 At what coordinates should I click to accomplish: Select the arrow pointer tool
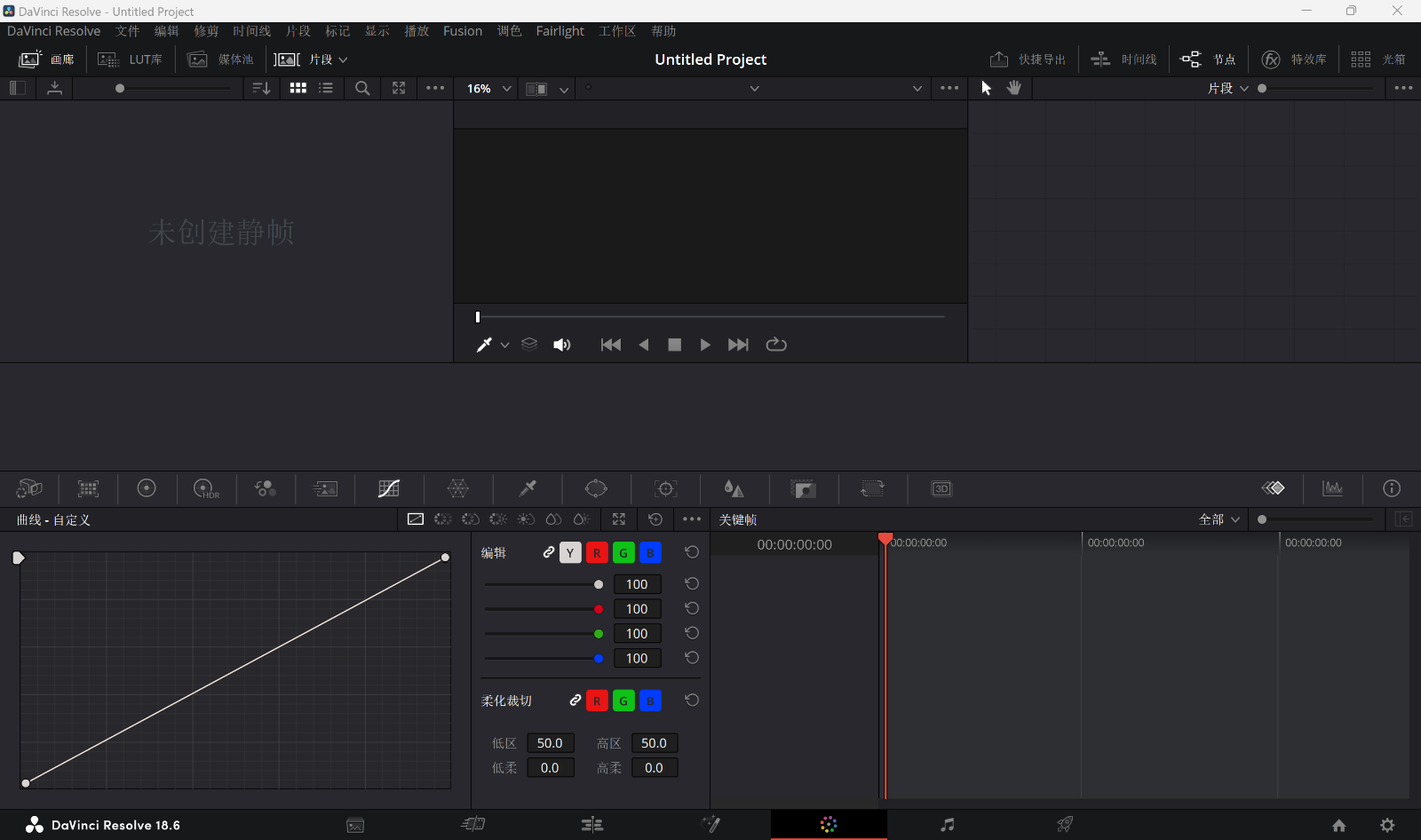click(986, 88)
